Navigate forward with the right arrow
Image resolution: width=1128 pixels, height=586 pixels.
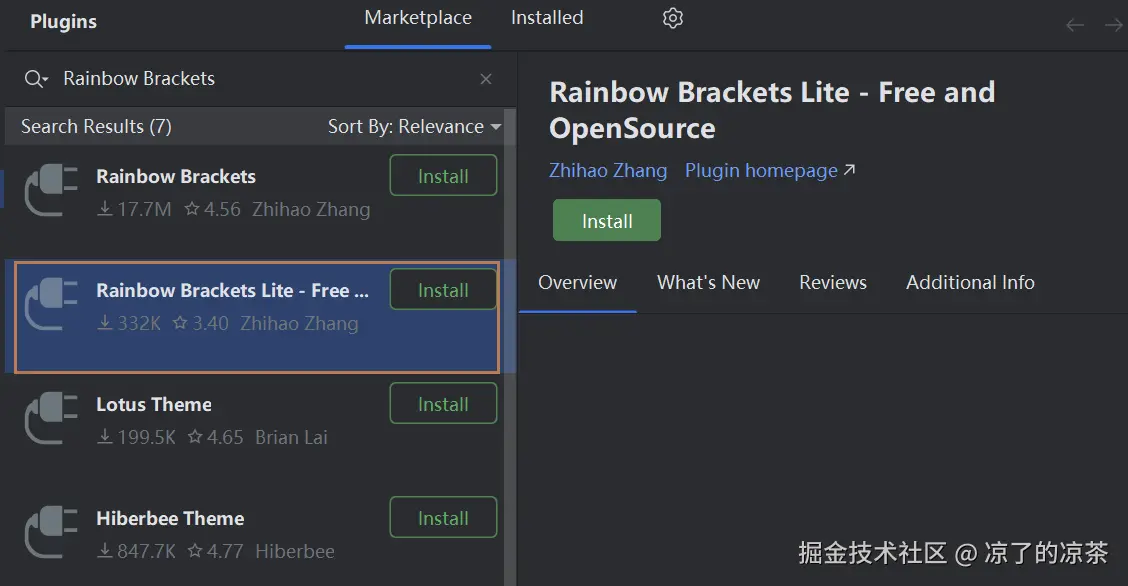[1114, 26]
